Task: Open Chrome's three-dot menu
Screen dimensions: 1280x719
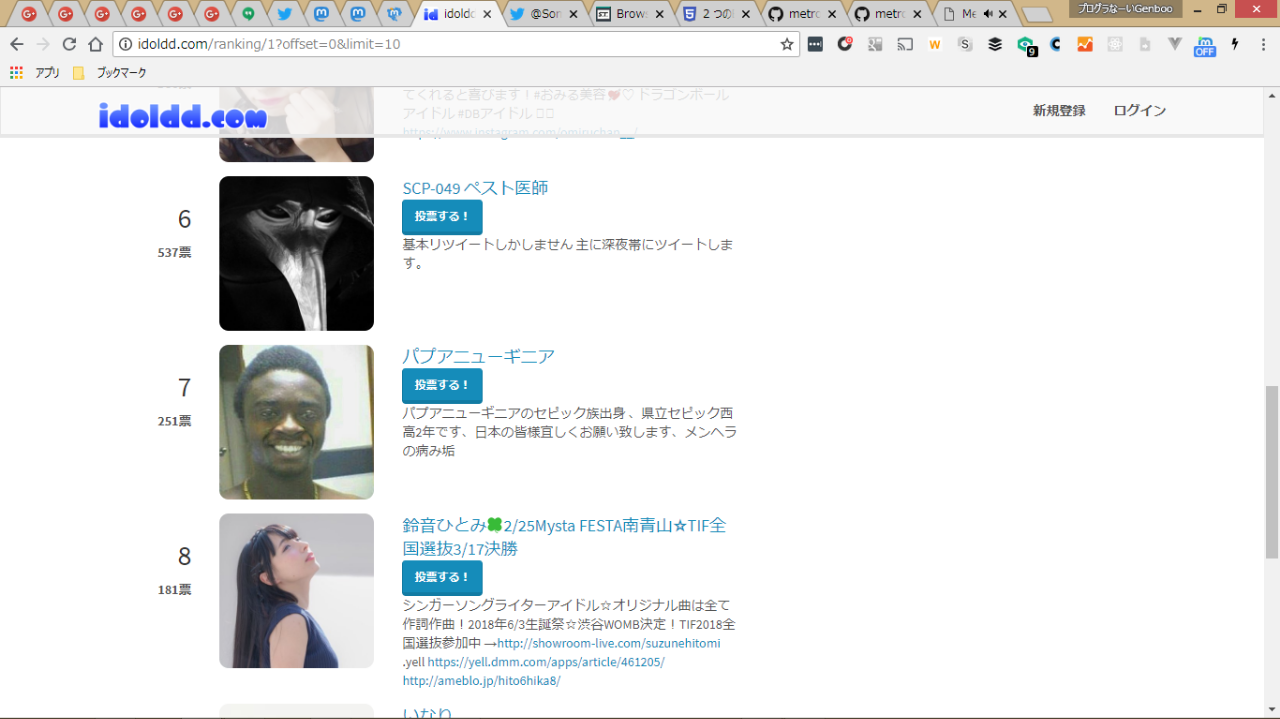Action: 1262,44
